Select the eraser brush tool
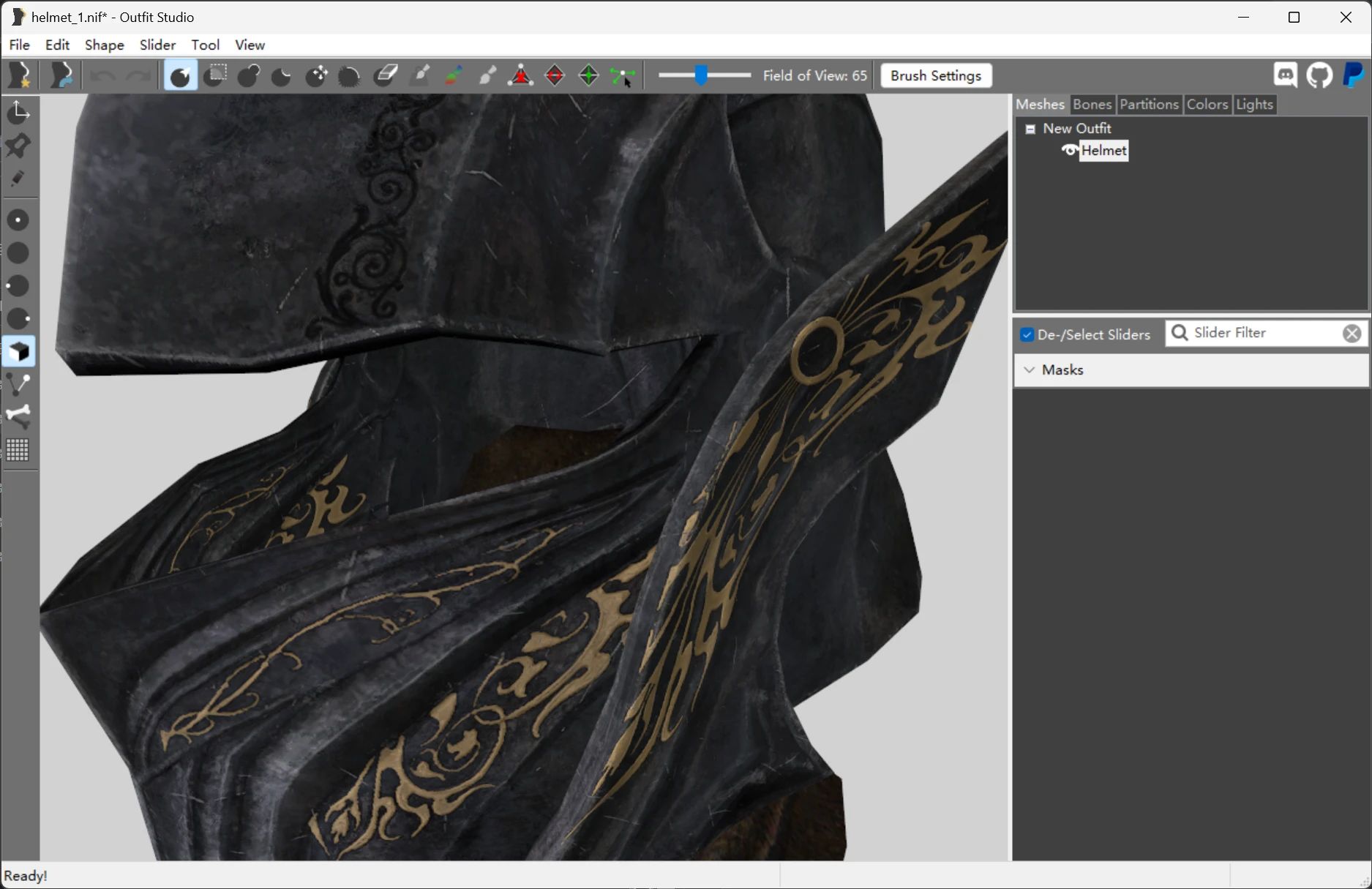The width and height of the screenshot is (1372, 889). [384, 75]
